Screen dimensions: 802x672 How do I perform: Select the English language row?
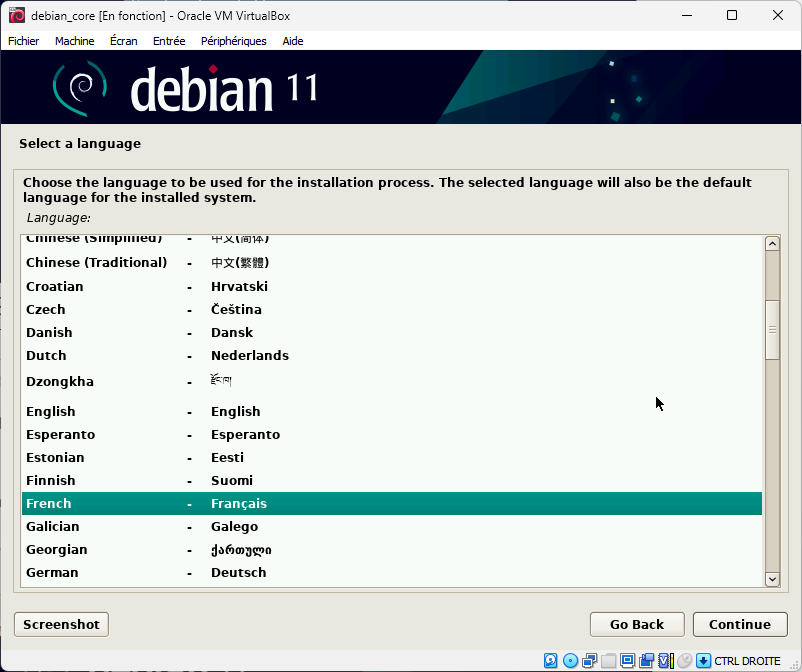pyautogui.click(x=392, y=412)
